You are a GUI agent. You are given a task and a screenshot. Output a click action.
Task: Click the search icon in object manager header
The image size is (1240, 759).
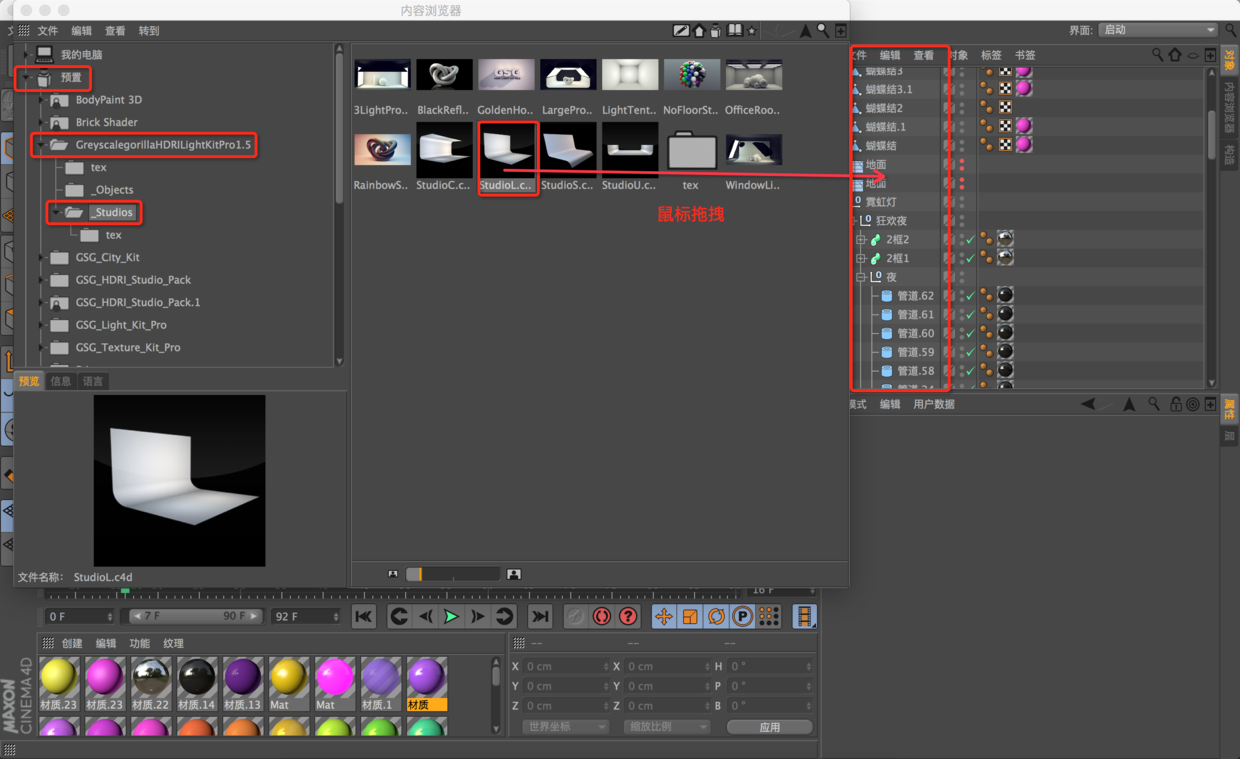click(1157, 55)
